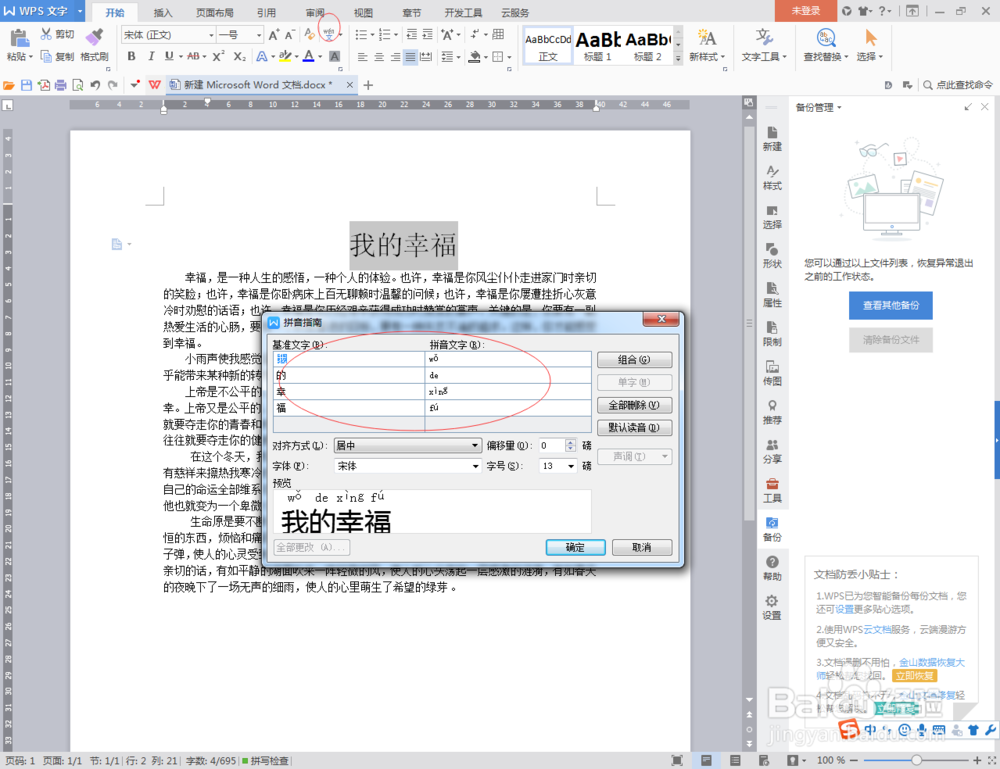Open the 分享 share sidebar icon
The width and height of the screenshot is (1000, 769).
click(772, 451)
